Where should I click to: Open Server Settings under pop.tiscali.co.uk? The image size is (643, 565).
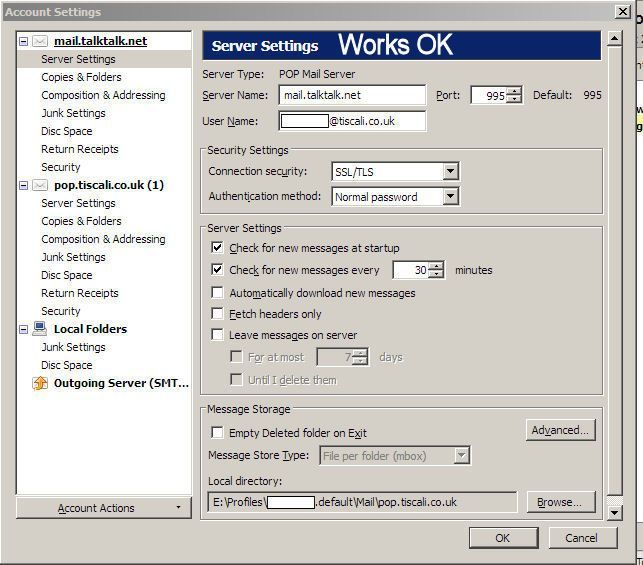[x=78, y=203]
